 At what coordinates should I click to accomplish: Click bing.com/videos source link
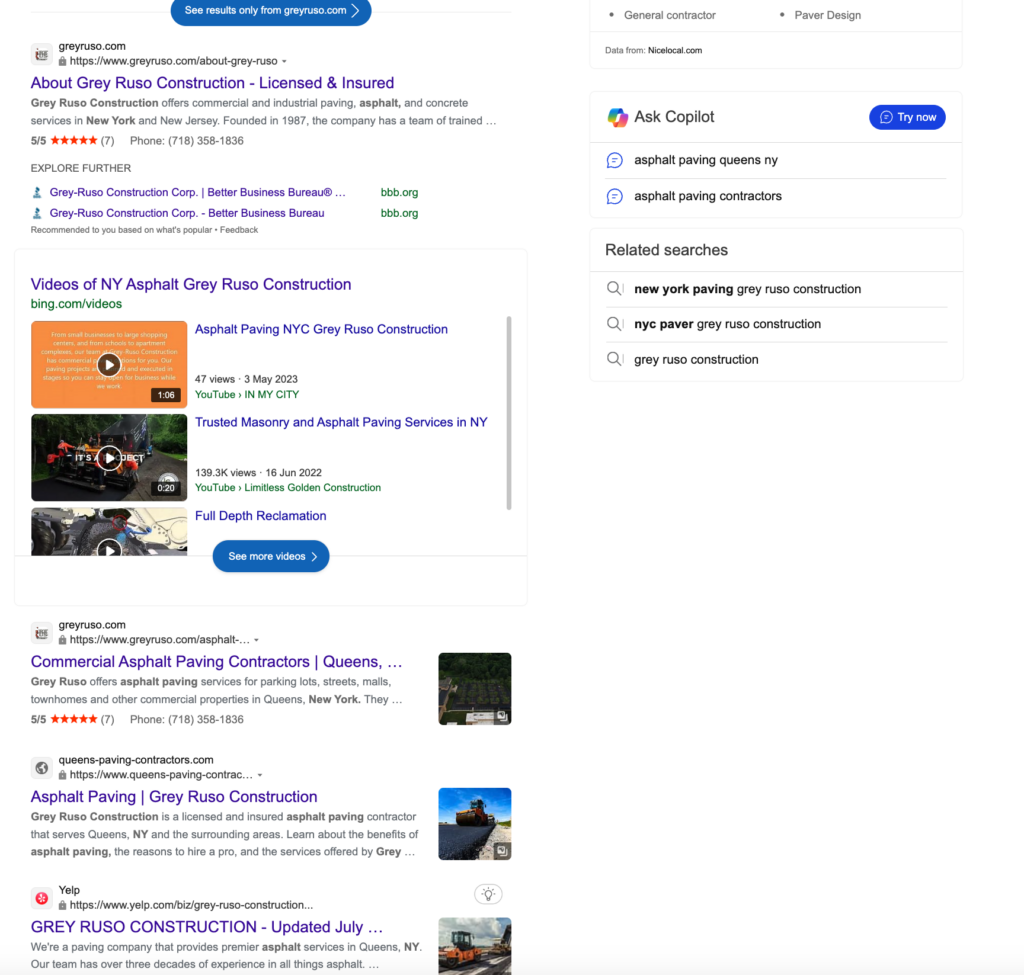point(76,304)
